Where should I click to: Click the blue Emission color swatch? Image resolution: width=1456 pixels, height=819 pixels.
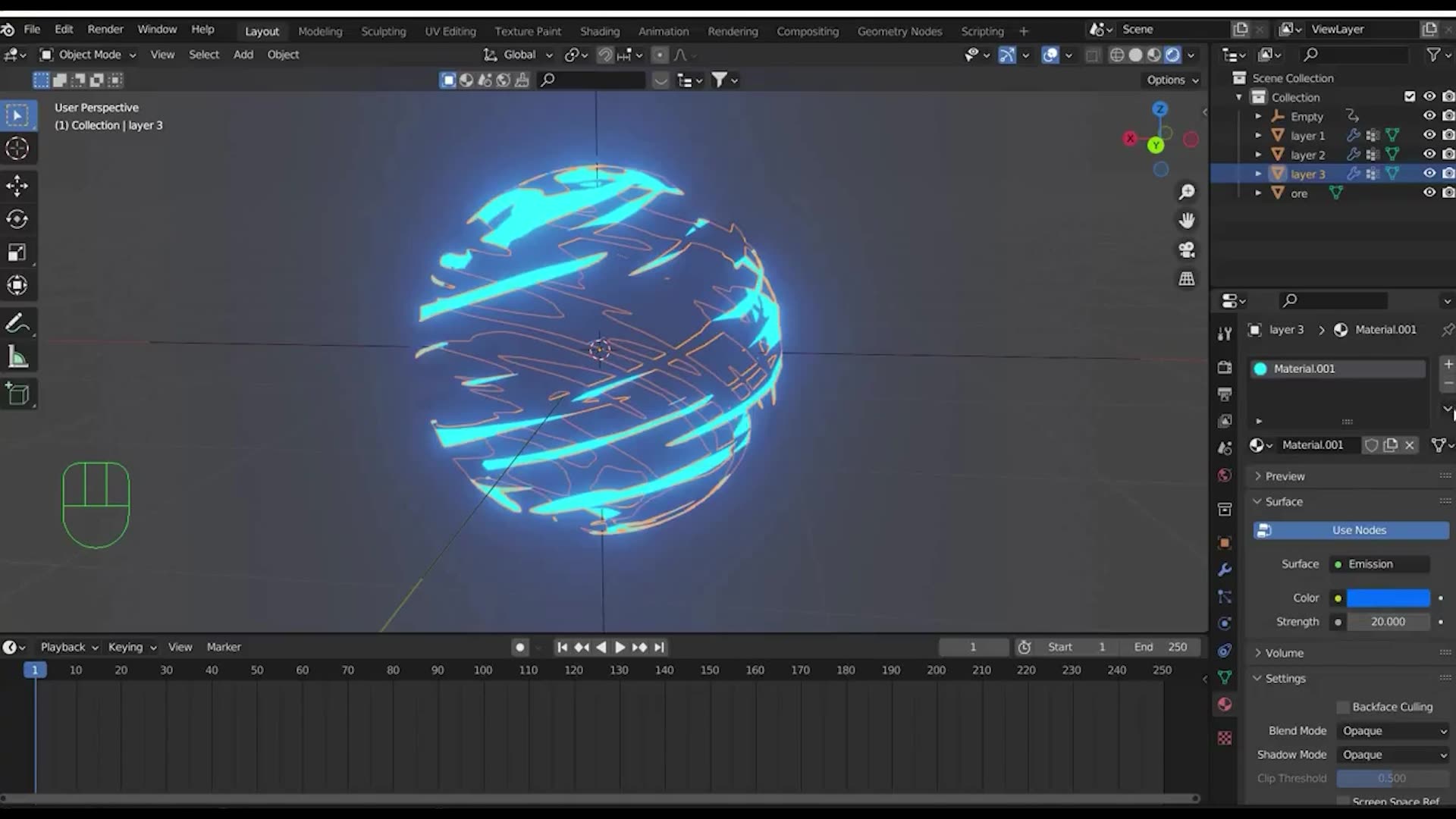click(x=1389, y=598)
